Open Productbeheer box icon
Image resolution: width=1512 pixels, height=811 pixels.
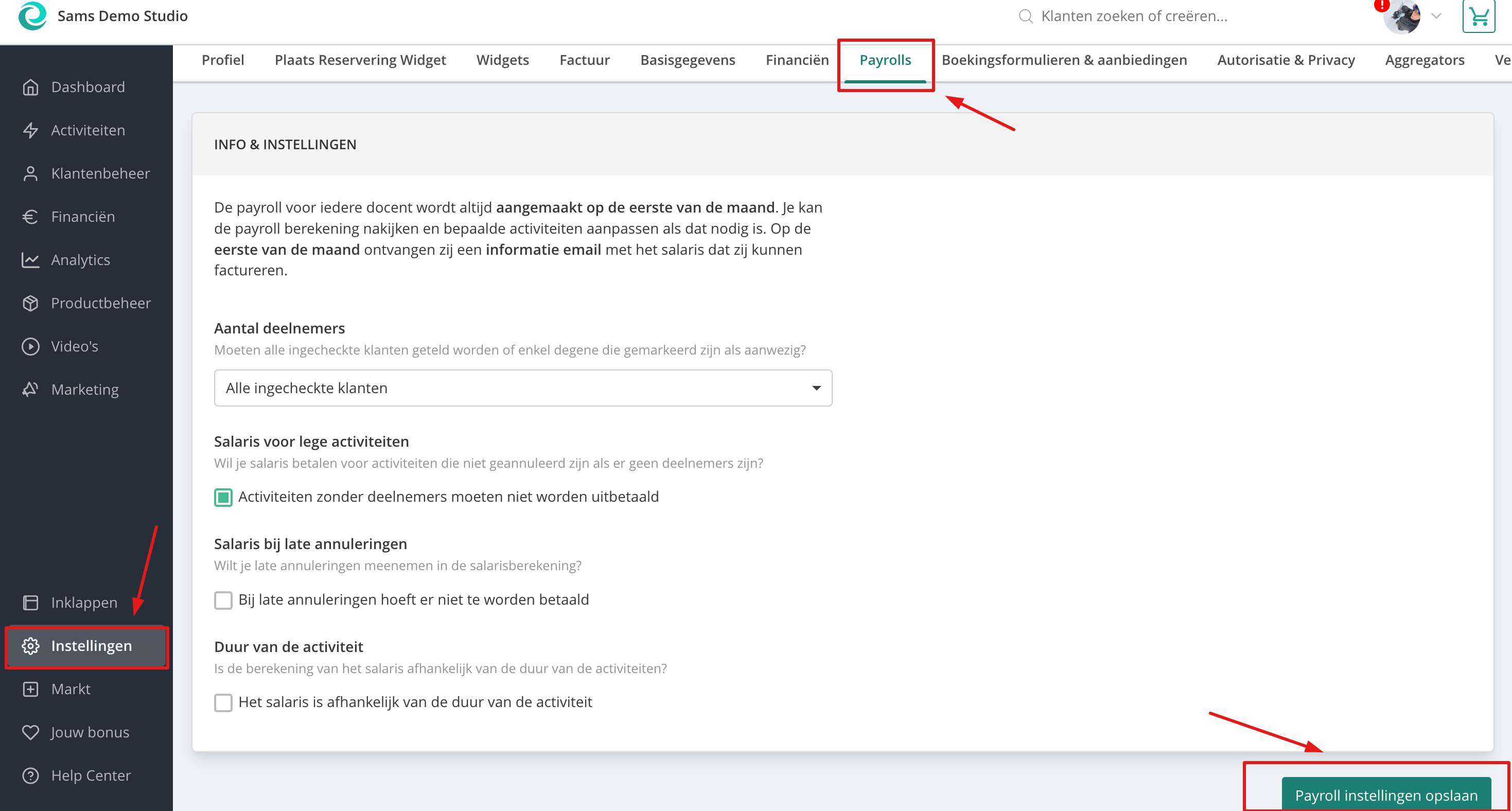[x=30, y=303]
